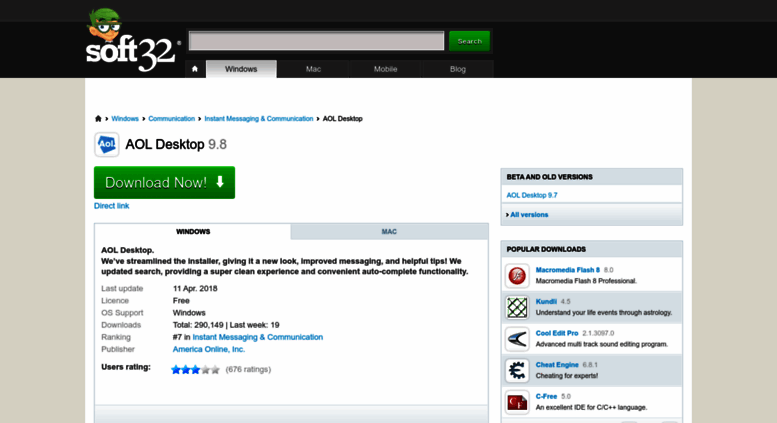Switch to the Windows navigation tab
The image size is (777, 423).
tap(241, 69)
